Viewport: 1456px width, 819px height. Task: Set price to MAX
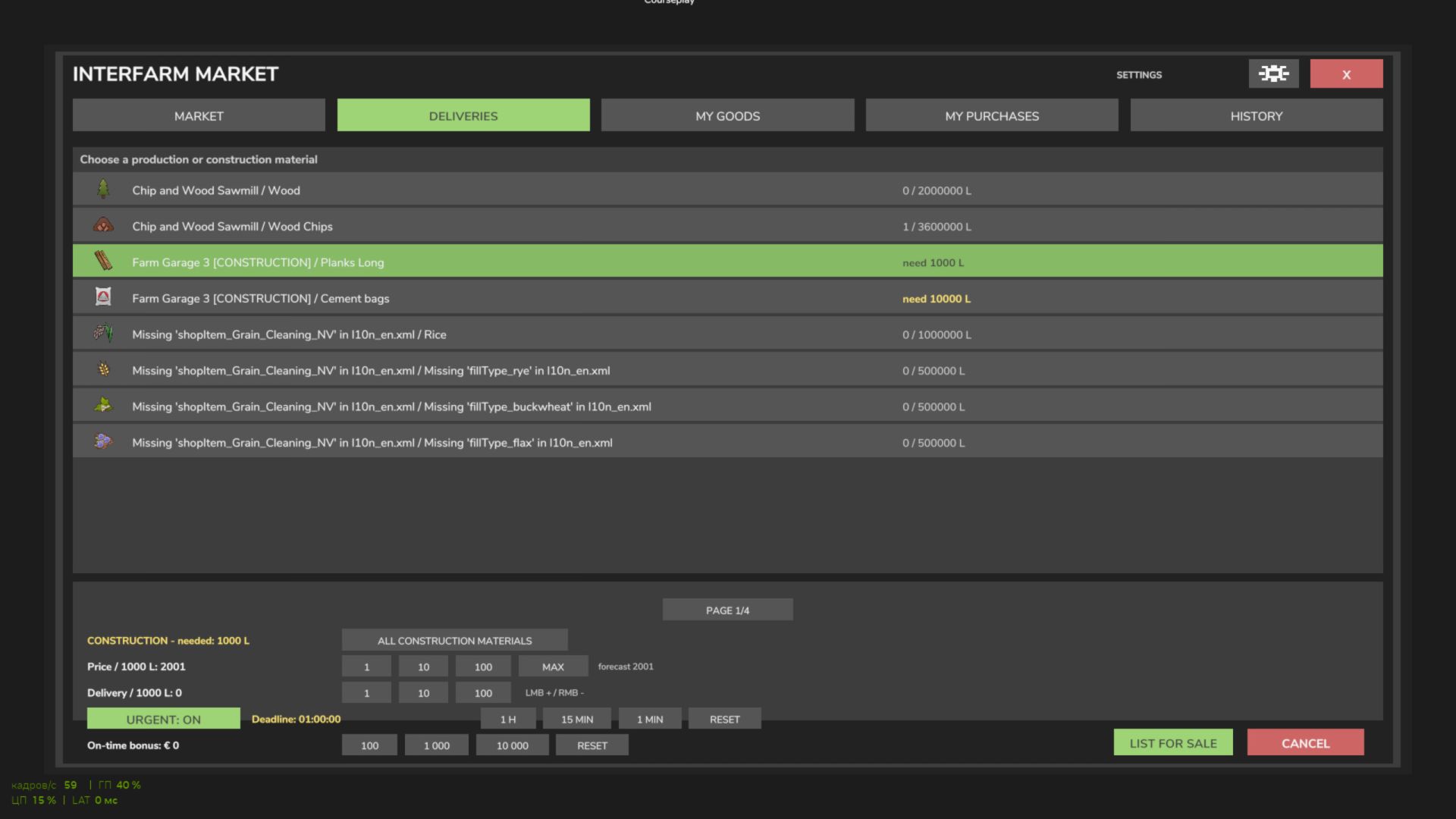[x=553, y=667]
